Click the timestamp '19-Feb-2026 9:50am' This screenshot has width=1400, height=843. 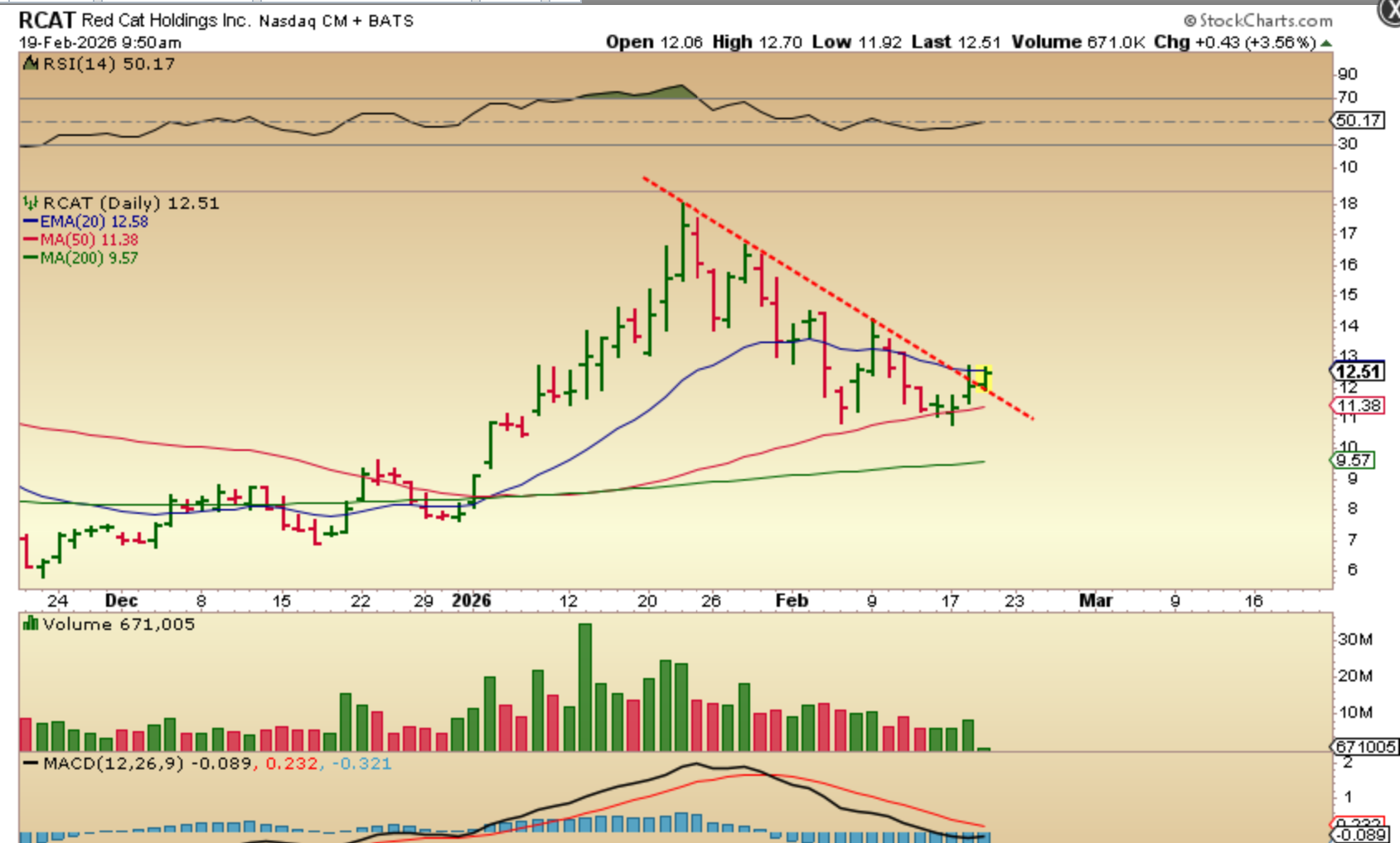(100, 42)
